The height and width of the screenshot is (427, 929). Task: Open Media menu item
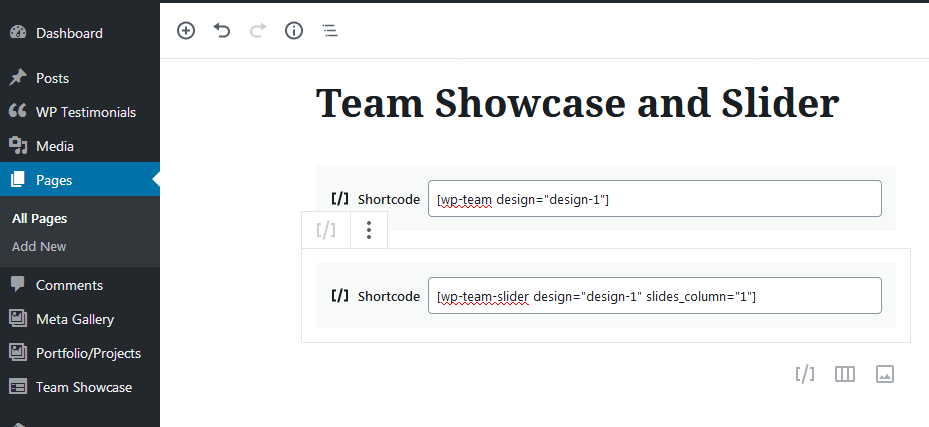[x=80, y=146]
